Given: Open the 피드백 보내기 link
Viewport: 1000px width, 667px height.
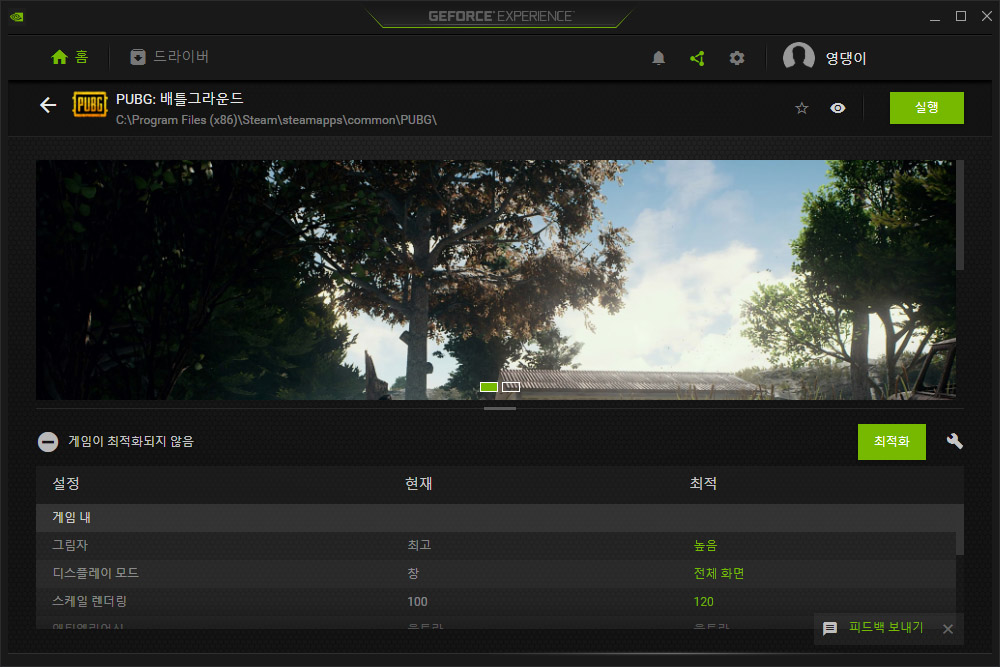Looking at the screenshot, I should pyautogui.click(x=886, y=627).
